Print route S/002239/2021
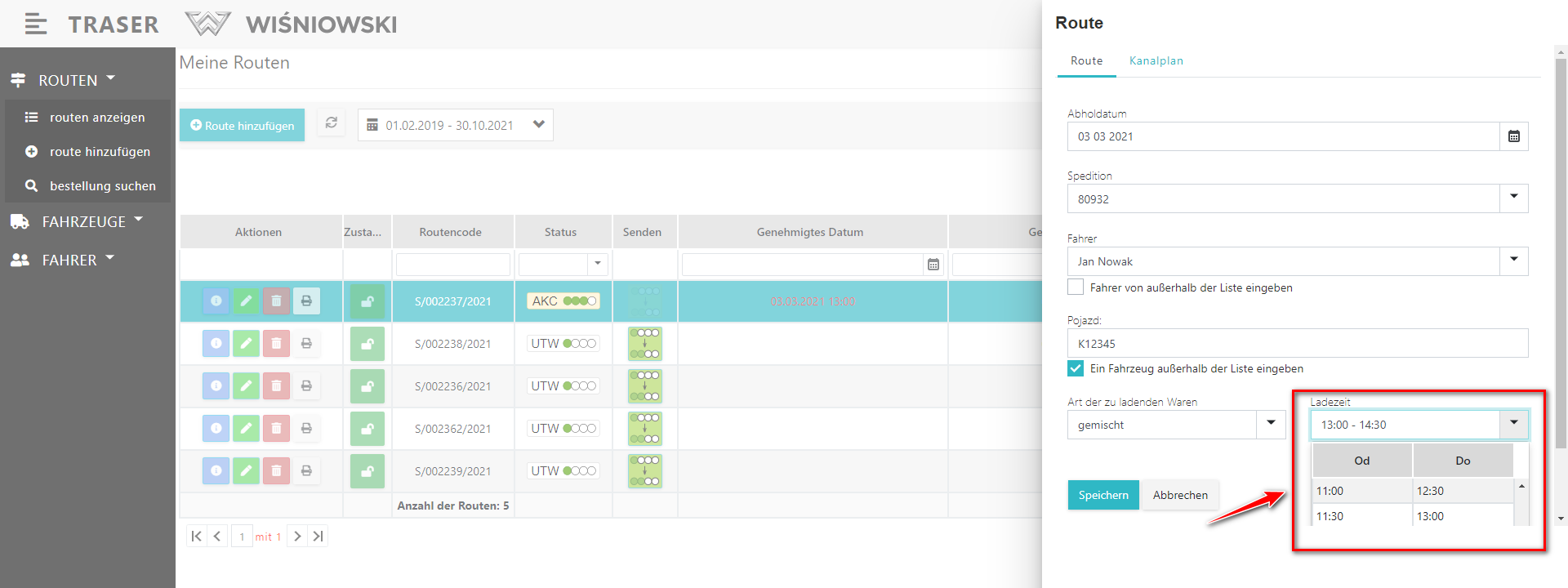The height and width of the screenshot is (588, 1568). pos(306,471)
